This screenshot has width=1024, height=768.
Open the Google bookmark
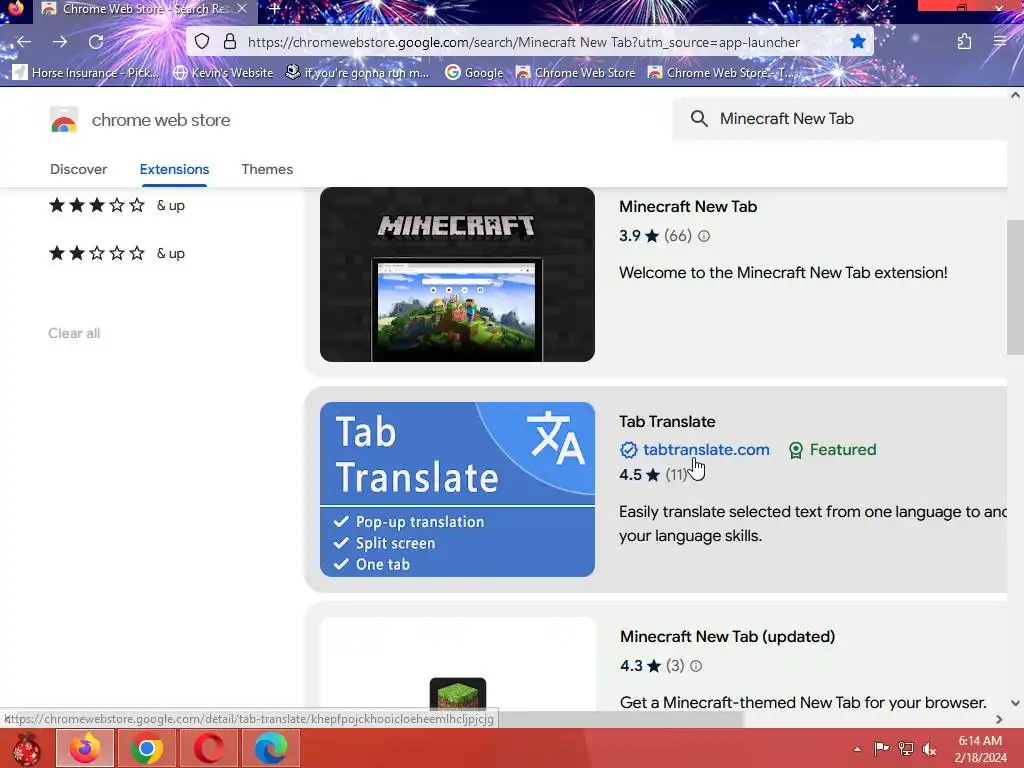474,72
